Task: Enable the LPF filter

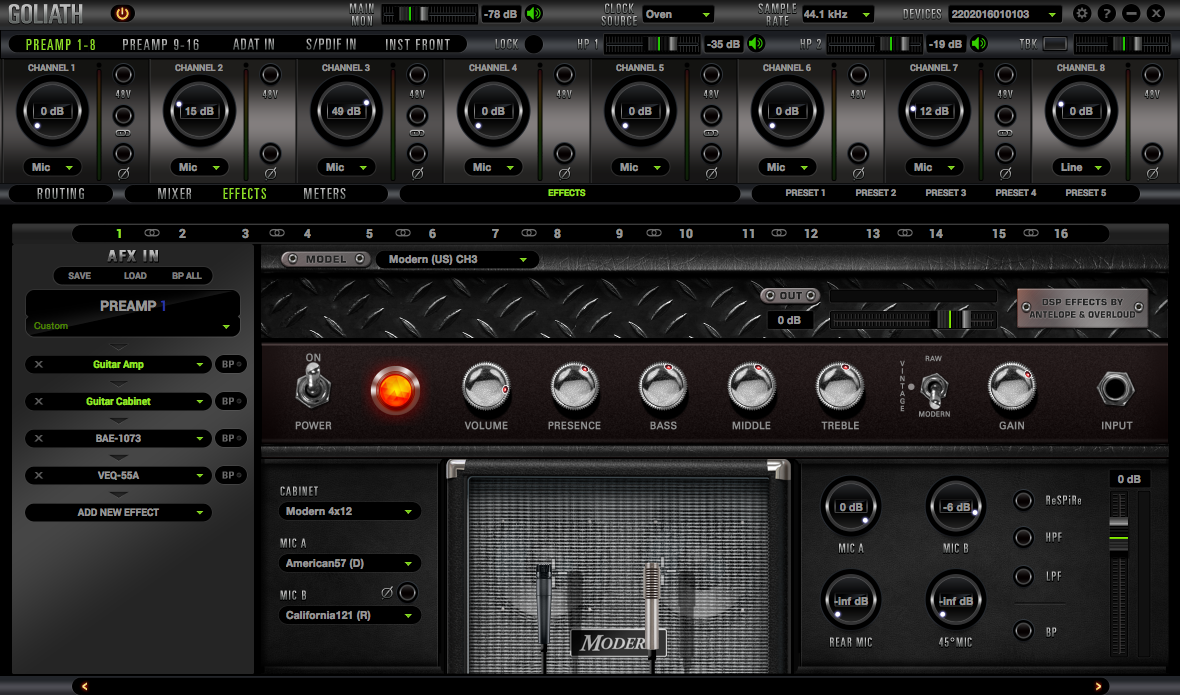Action: click(x=1023, y=576)
